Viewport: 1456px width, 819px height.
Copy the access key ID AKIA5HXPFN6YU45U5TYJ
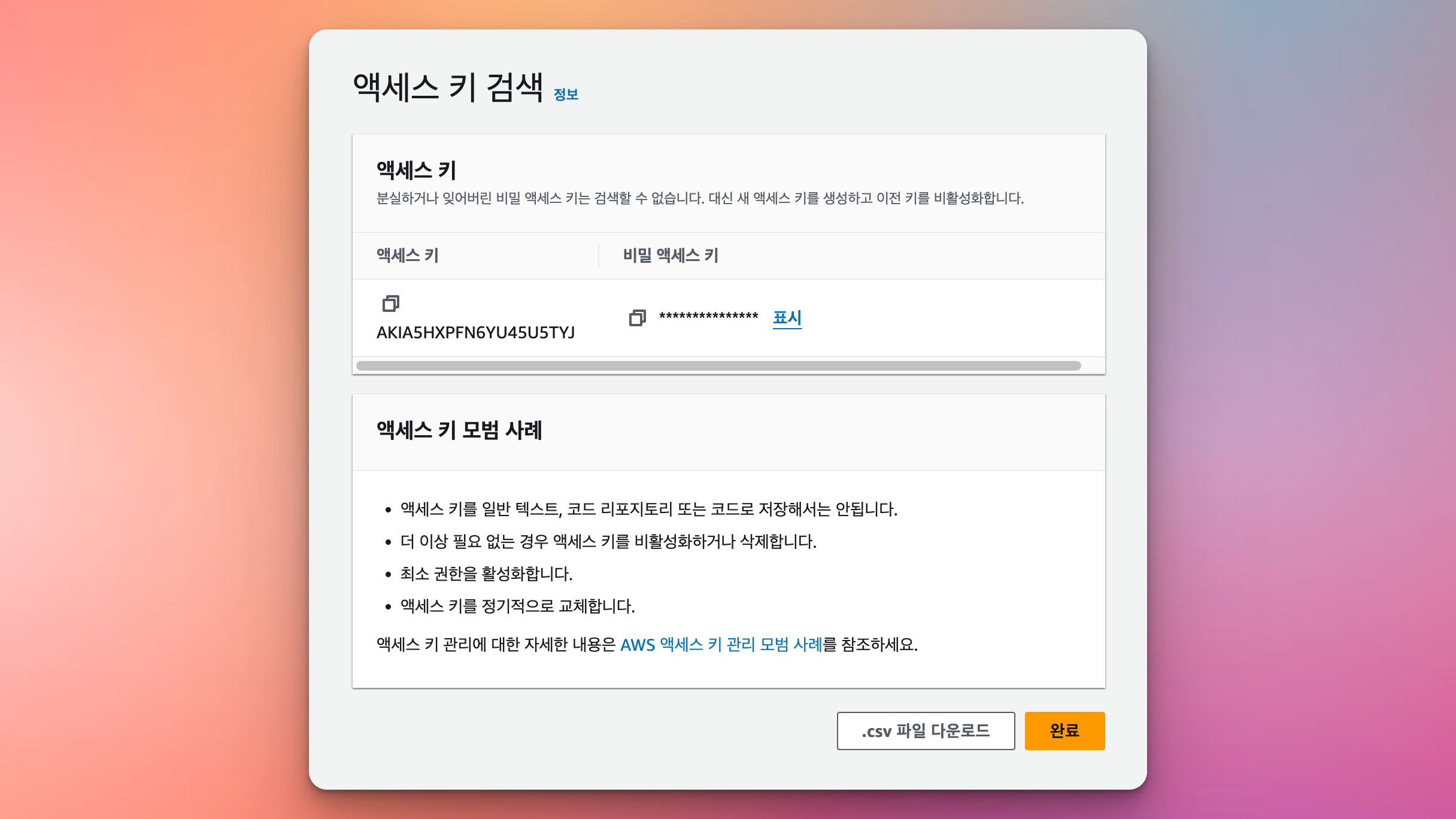390,304
